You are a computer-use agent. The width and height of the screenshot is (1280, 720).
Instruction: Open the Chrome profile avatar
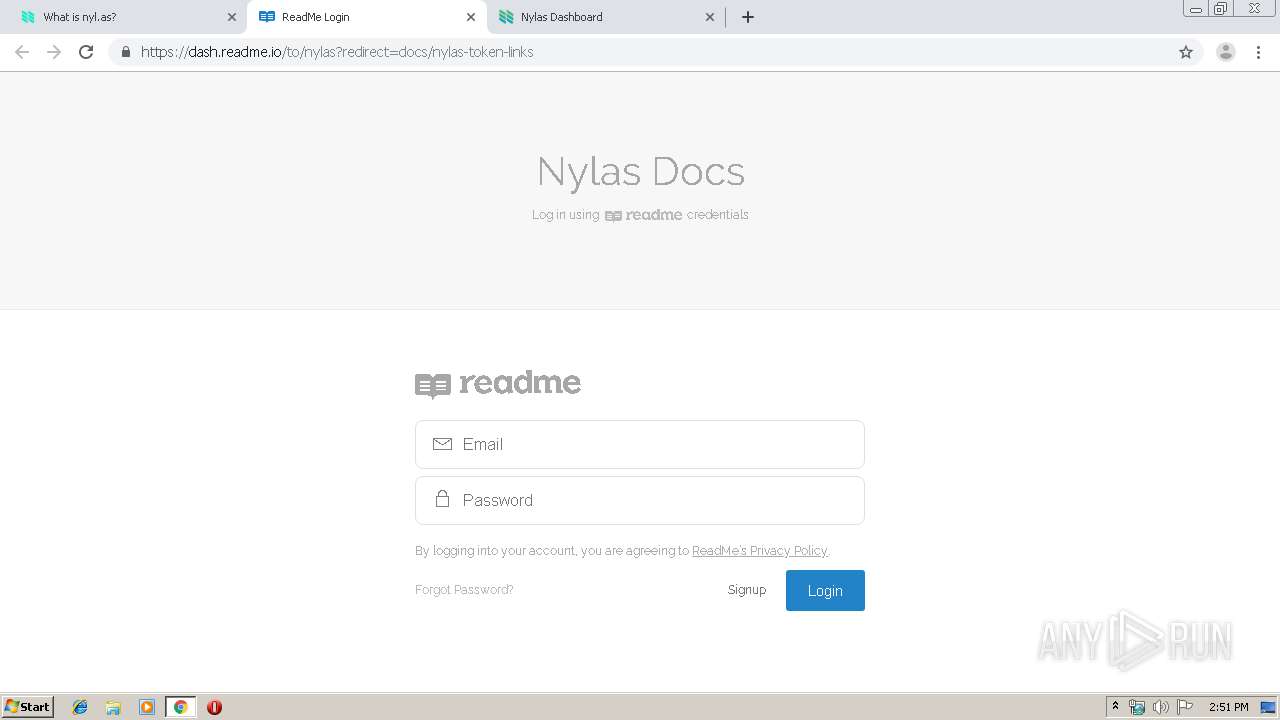point(1226,52)
